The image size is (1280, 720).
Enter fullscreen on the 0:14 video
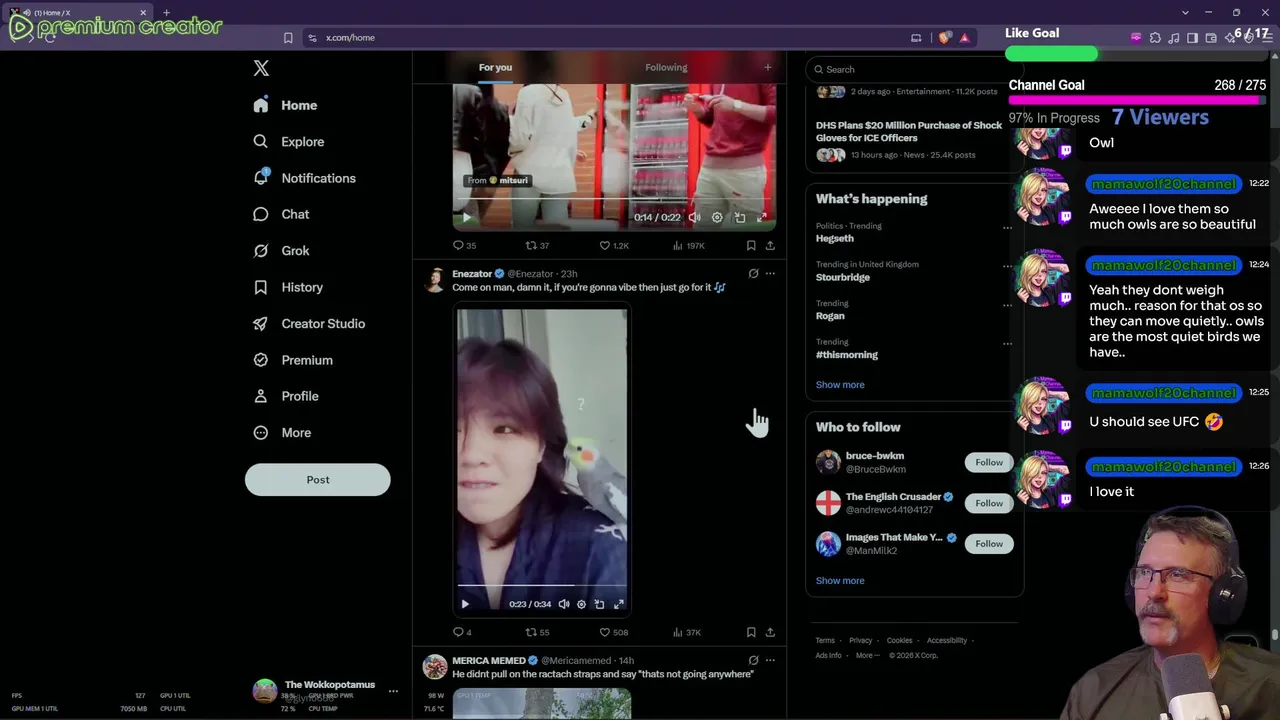(762, 217)
